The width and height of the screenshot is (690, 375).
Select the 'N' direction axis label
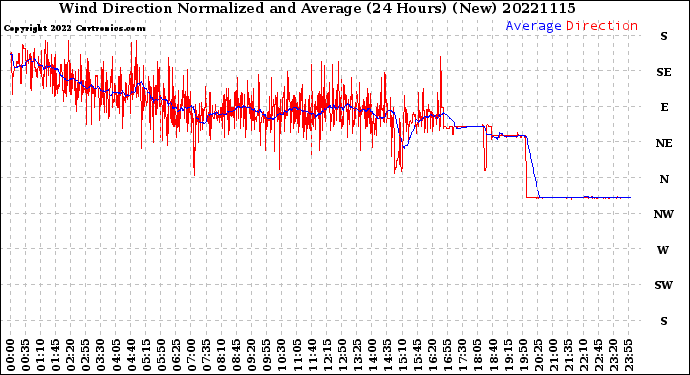click(664, 179)
